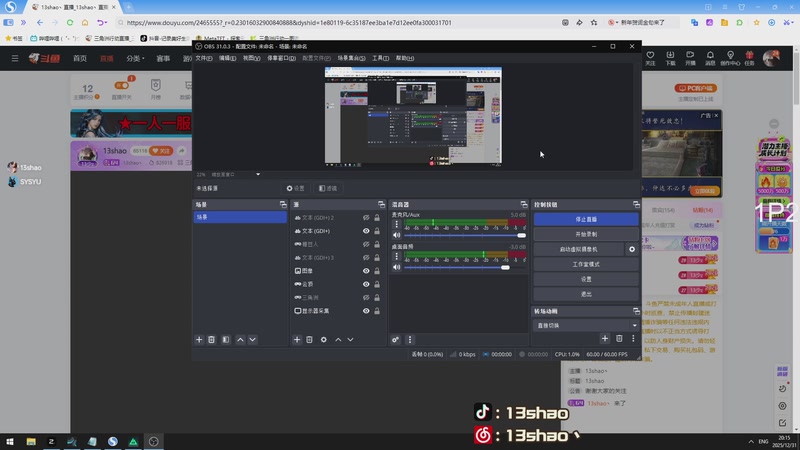Open the OBS 工具(T) menu

(x=380, y=58)
